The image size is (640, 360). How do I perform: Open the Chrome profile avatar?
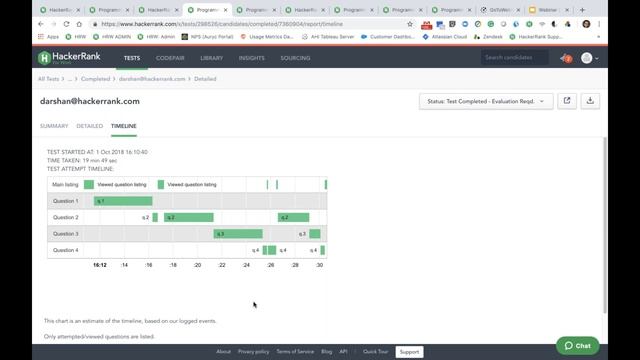tap(586, 24)
